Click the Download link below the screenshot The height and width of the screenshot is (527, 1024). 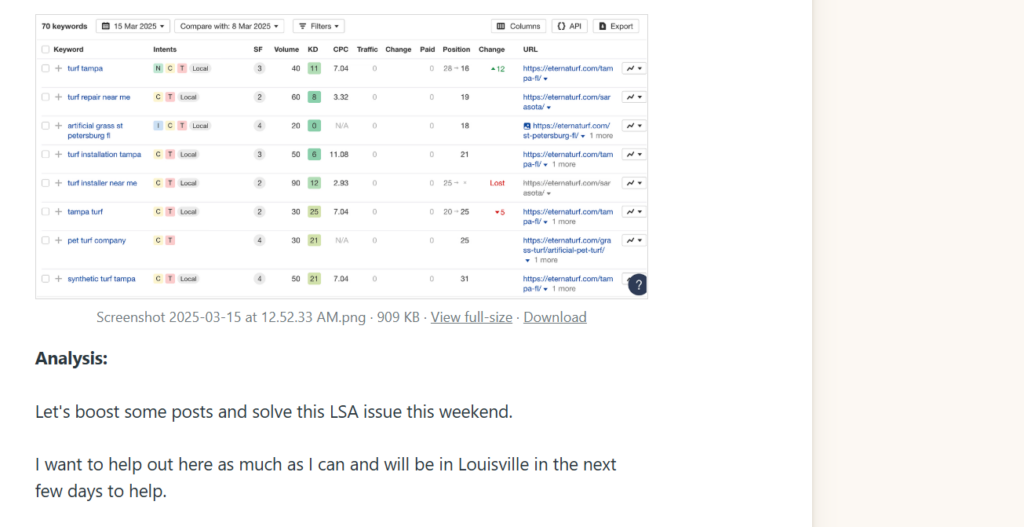tap(555, 317)
